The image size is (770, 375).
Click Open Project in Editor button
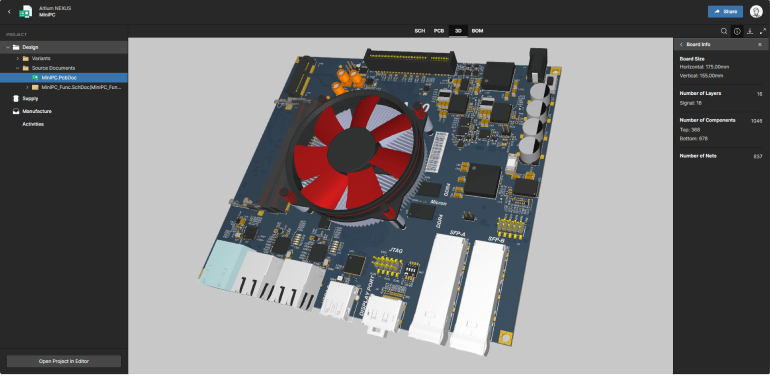coord(64,361)
